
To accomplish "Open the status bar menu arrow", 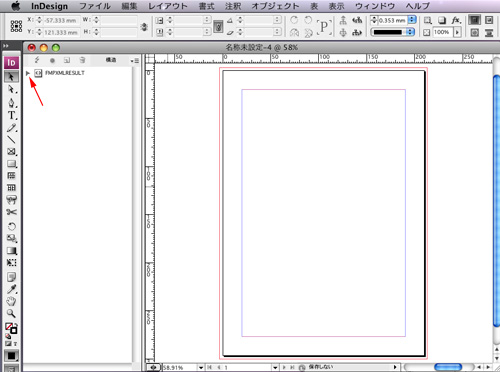I will [x=395, y=367].
